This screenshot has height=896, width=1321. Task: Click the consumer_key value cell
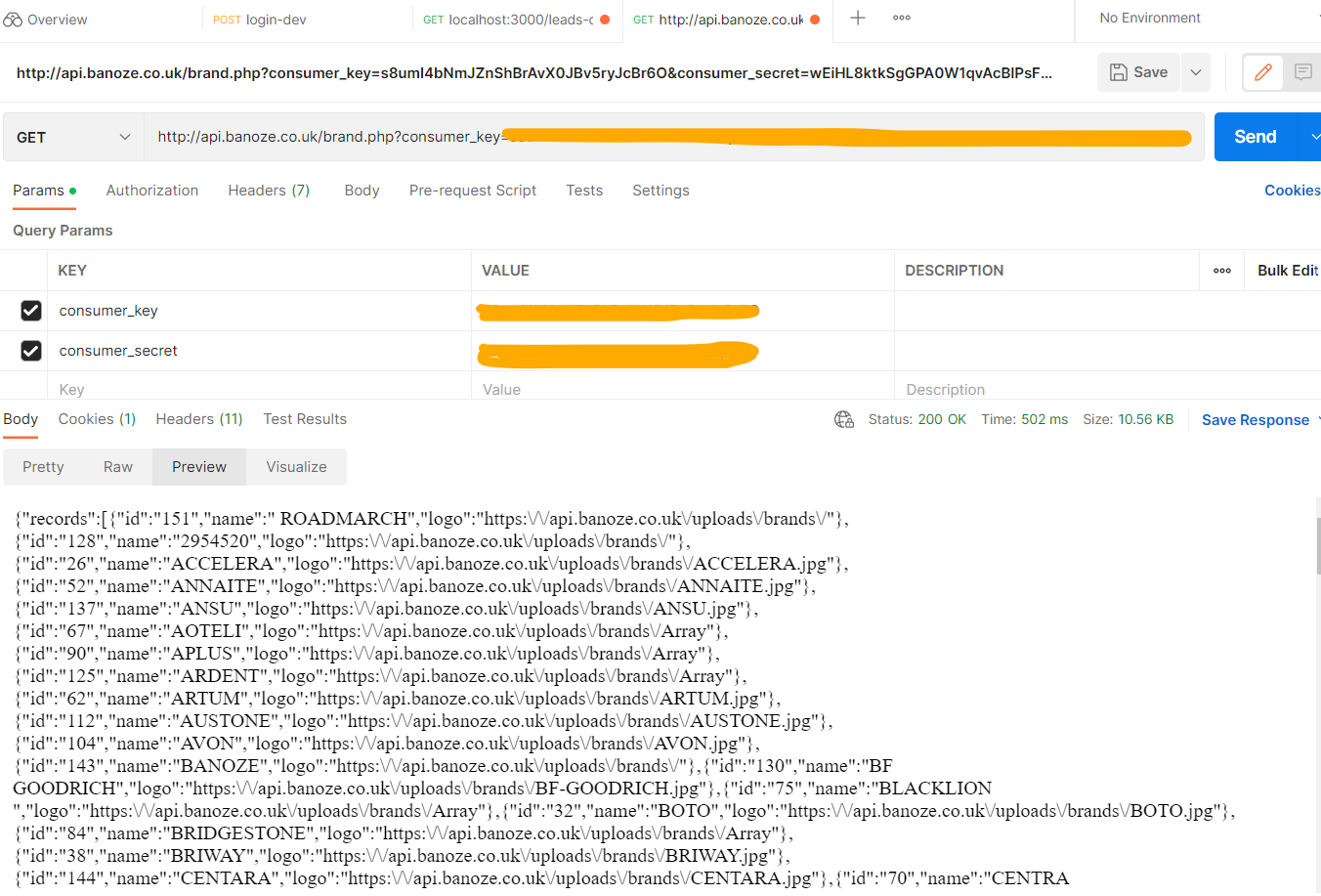(x=683, y=311)
